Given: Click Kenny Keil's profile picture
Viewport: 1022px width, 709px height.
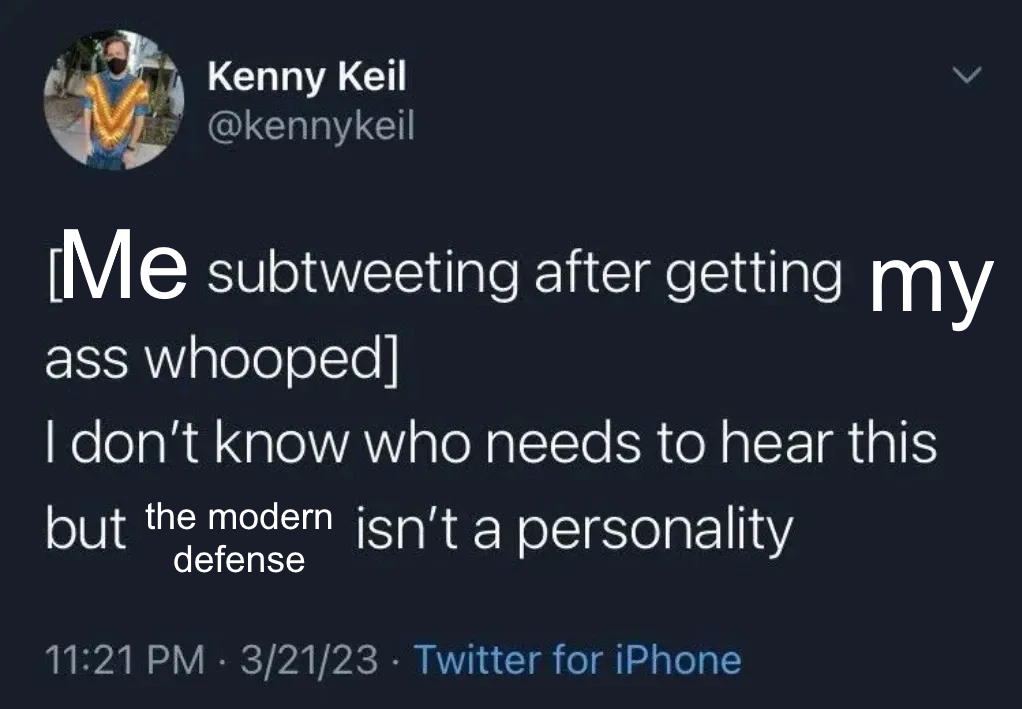Looking at the screenshot, I should [113, 101].
